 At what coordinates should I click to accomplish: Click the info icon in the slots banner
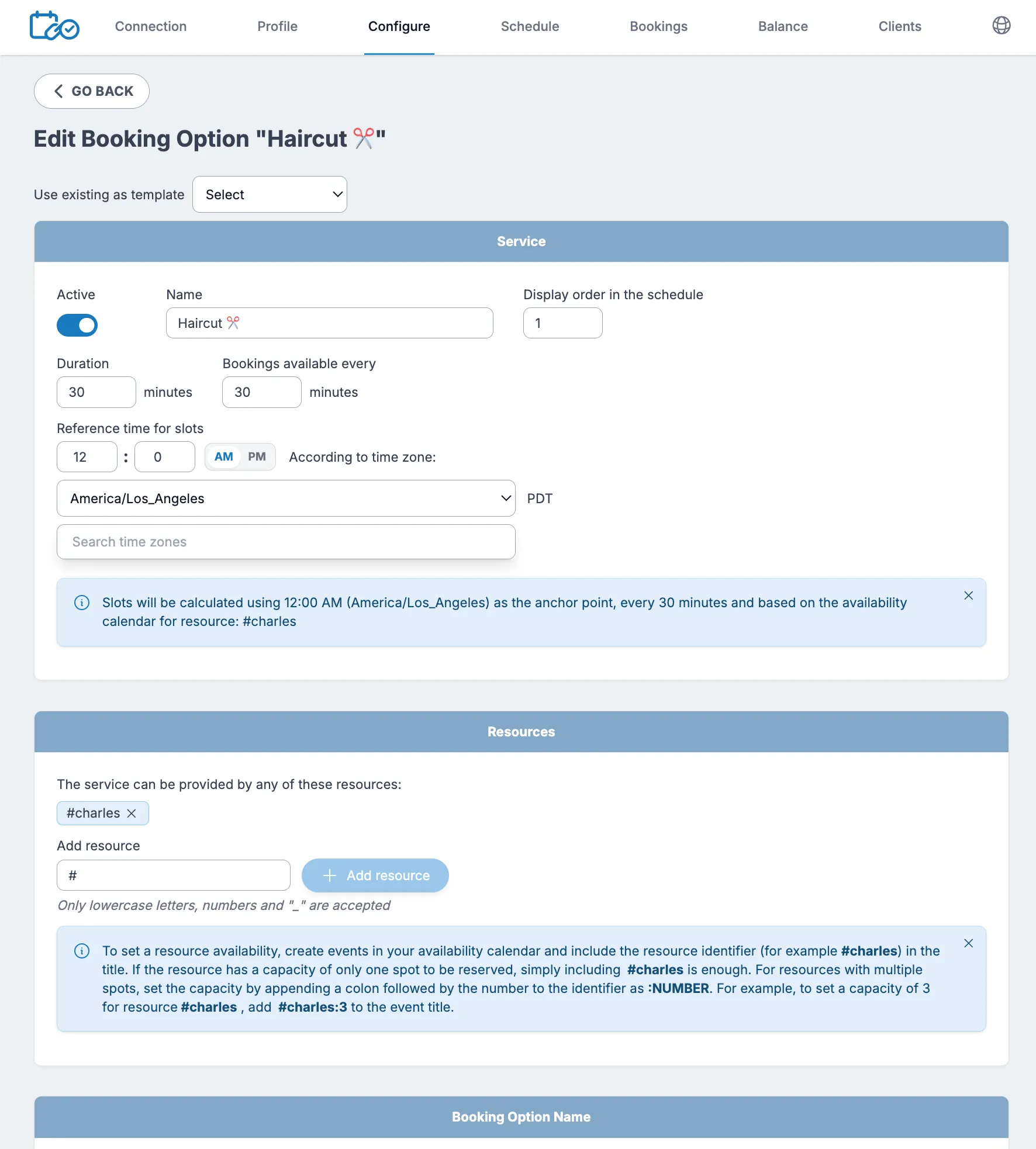[82, 603]
